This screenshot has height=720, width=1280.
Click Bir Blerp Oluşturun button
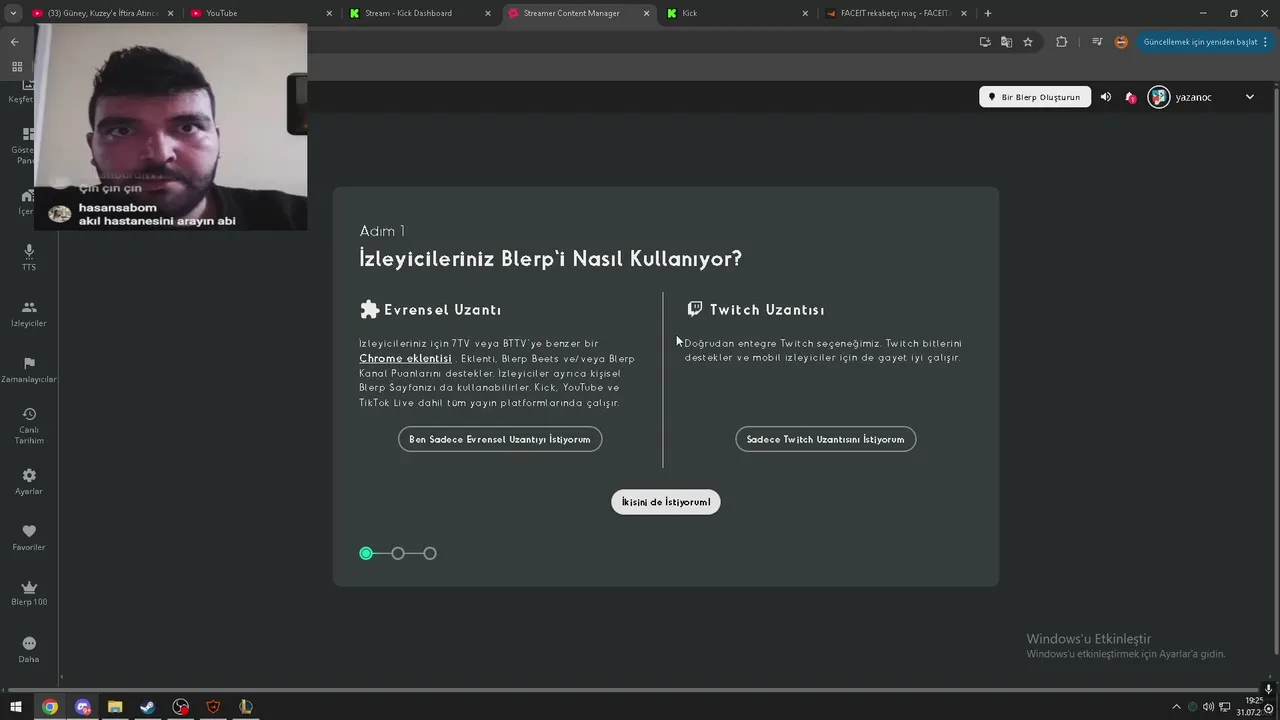point(1034,97)
